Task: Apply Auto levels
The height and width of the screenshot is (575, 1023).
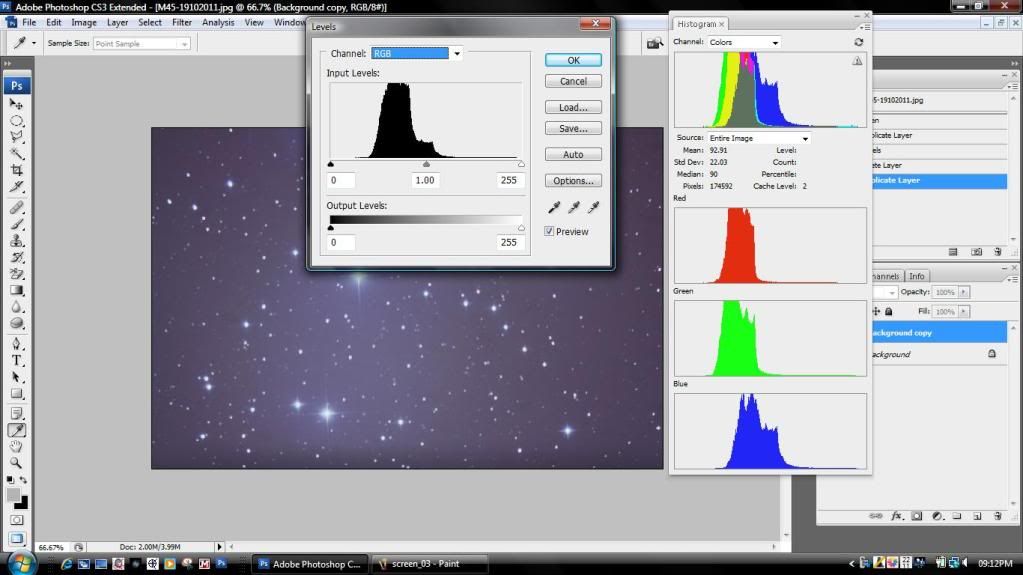Action: tap(573, 155)
